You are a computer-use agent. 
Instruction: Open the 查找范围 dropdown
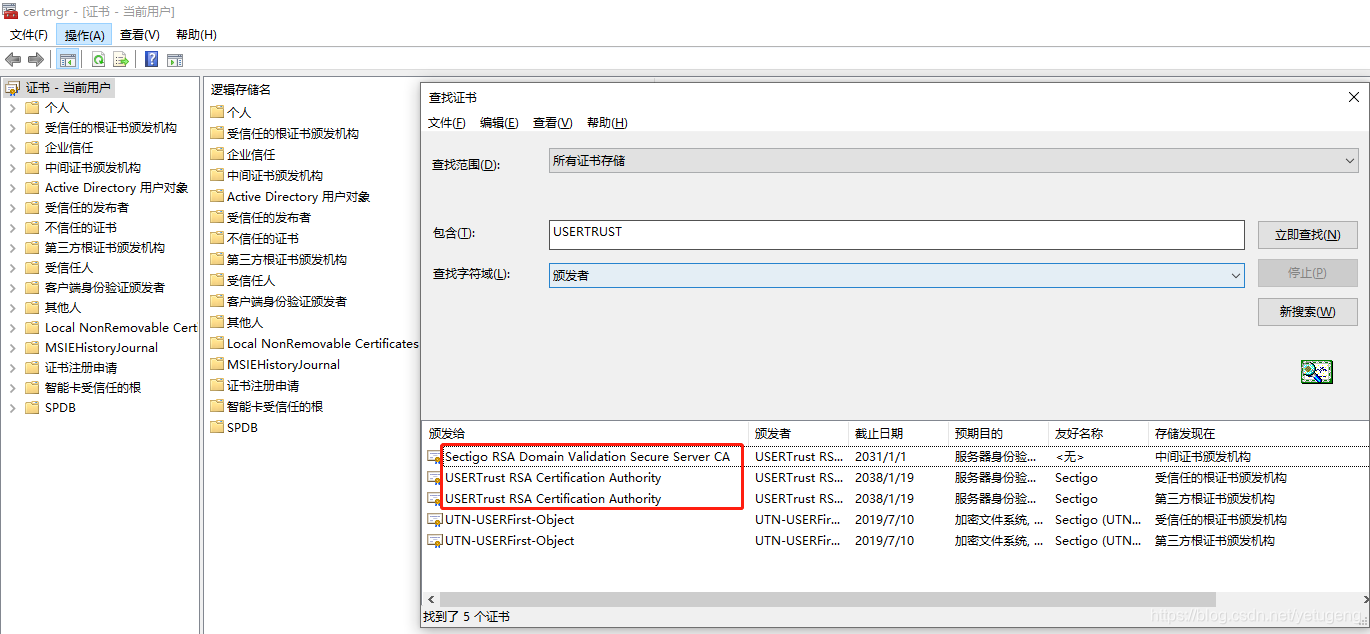(953, 160)
